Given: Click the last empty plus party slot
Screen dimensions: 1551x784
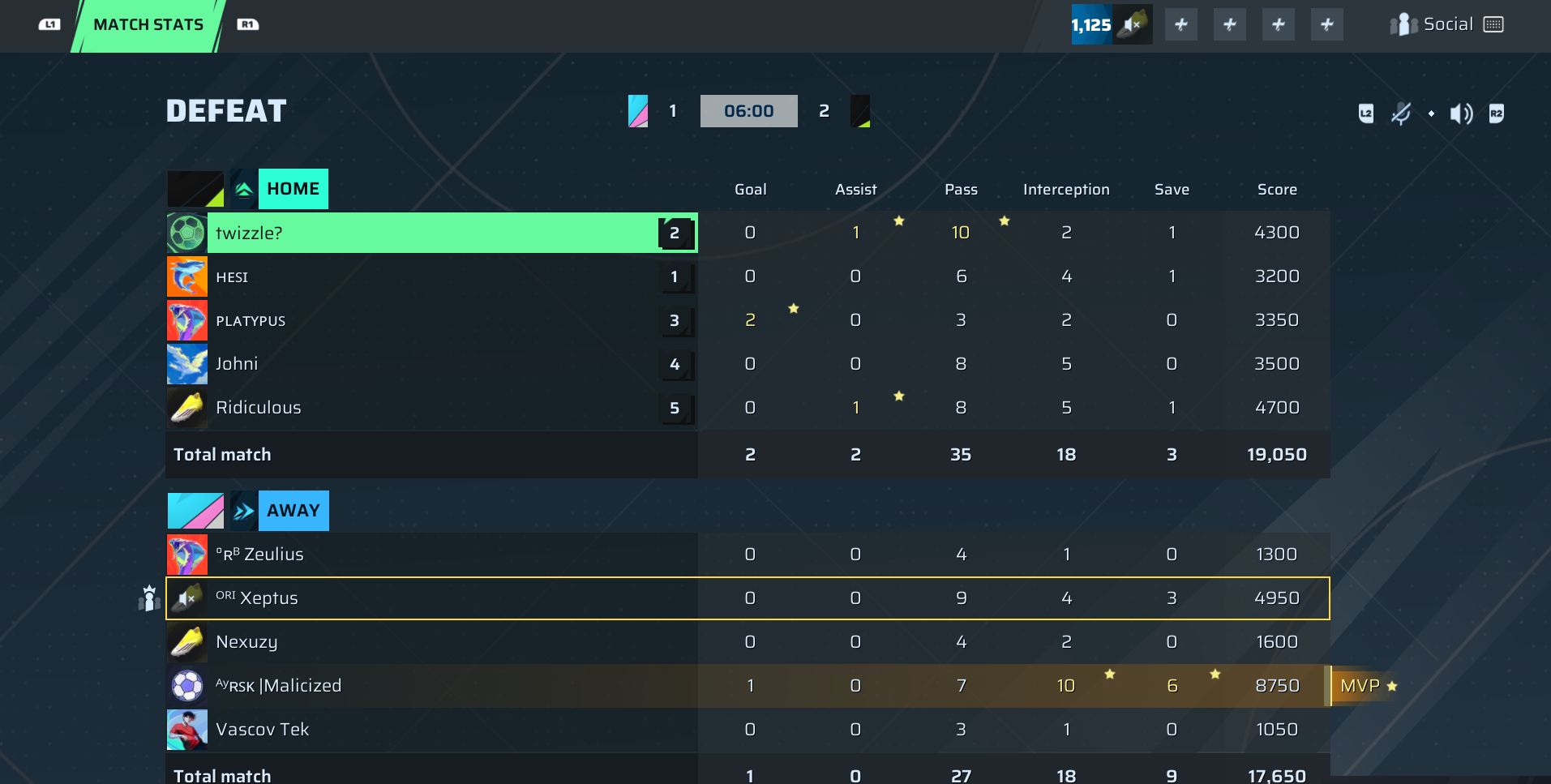Looking at the screenshot, I should [1327, 24].
